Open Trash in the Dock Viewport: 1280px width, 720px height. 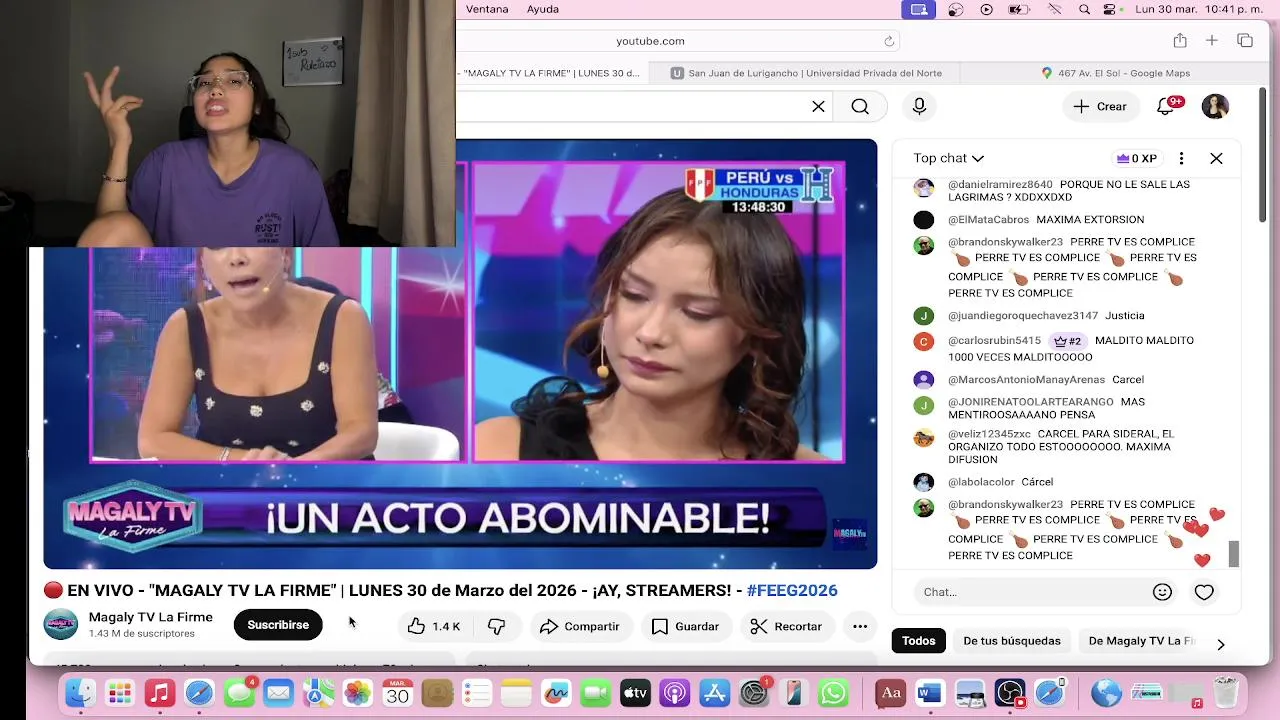[x=1226, y=693]
